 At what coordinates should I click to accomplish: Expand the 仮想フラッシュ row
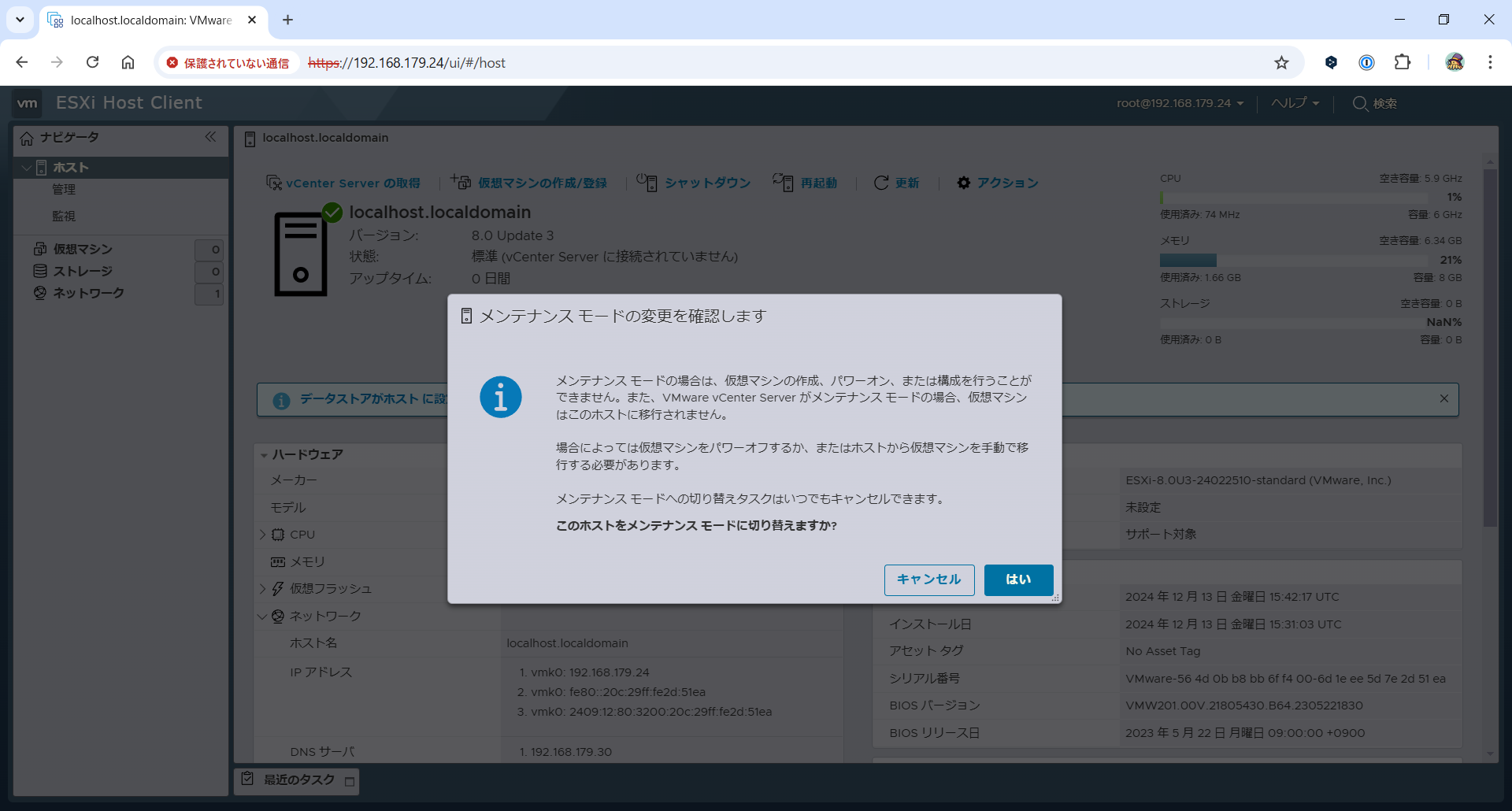[x=263, y=589]
